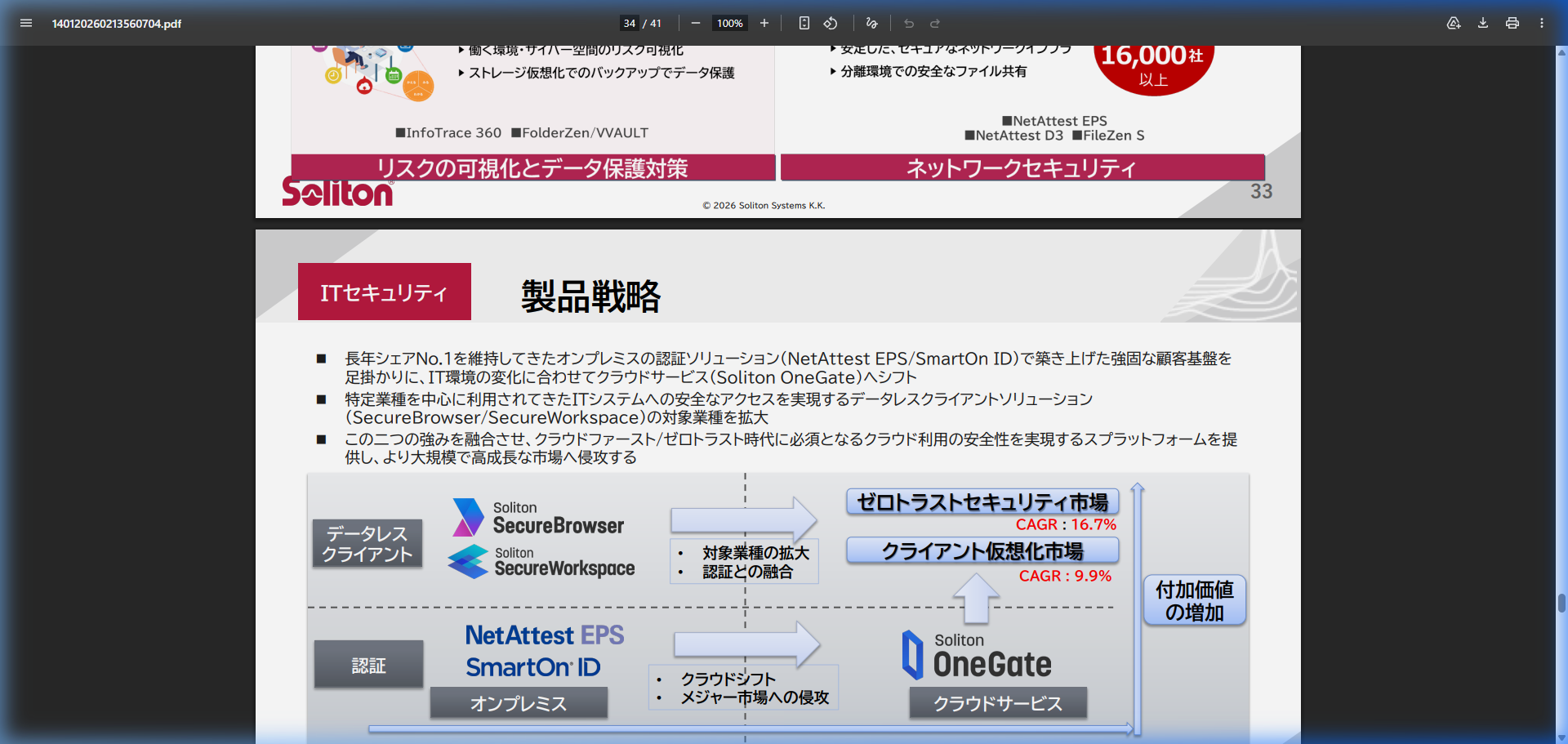
Task: Click the scrollbar up arrow
Action: (1561, 52)
